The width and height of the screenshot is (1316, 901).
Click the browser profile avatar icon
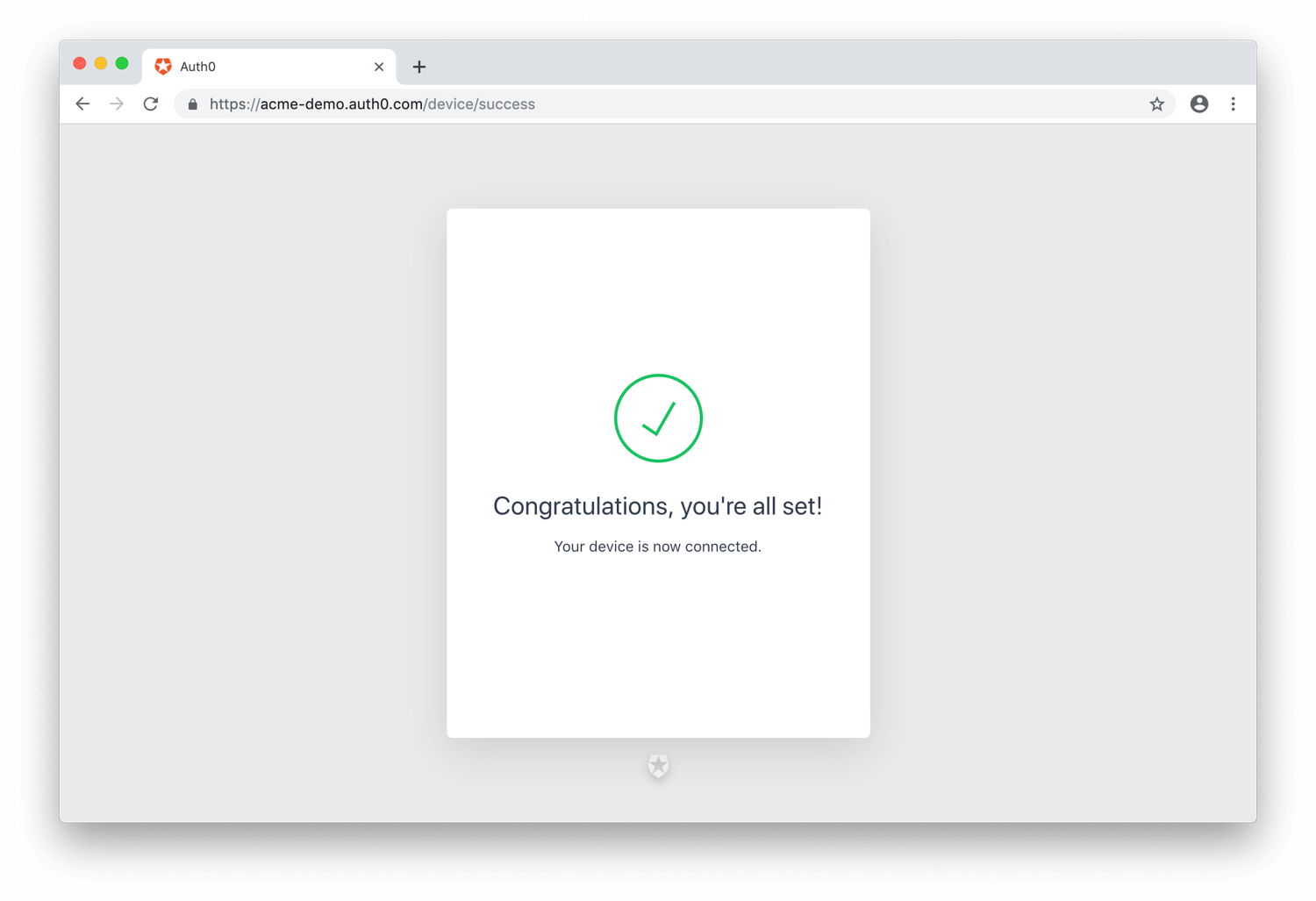[x=1198, y=104]
